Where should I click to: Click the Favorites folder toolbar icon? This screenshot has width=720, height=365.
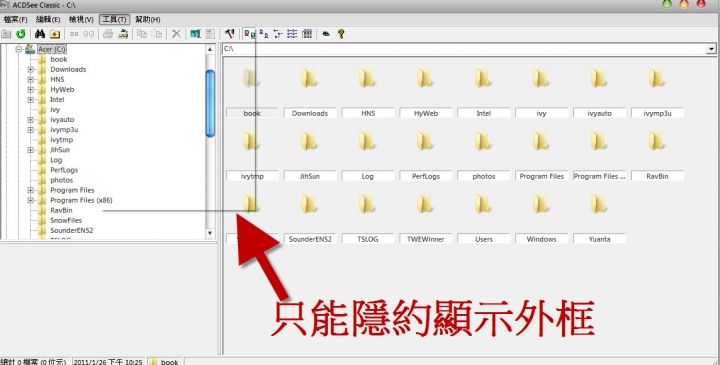click(x=55, y=34)
